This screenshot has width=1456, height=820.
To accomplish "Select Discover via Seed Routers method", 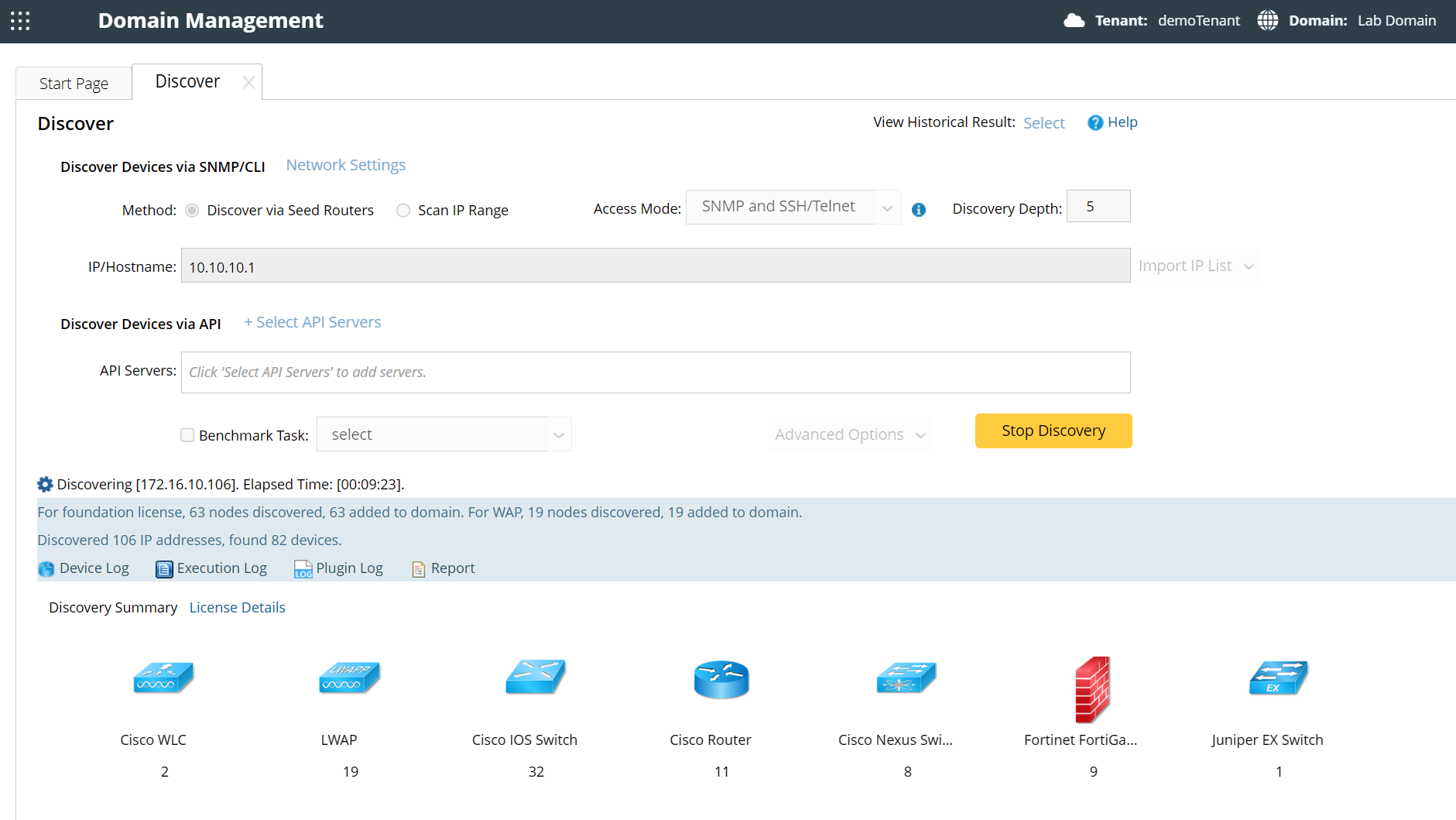I will click(193, 211).
